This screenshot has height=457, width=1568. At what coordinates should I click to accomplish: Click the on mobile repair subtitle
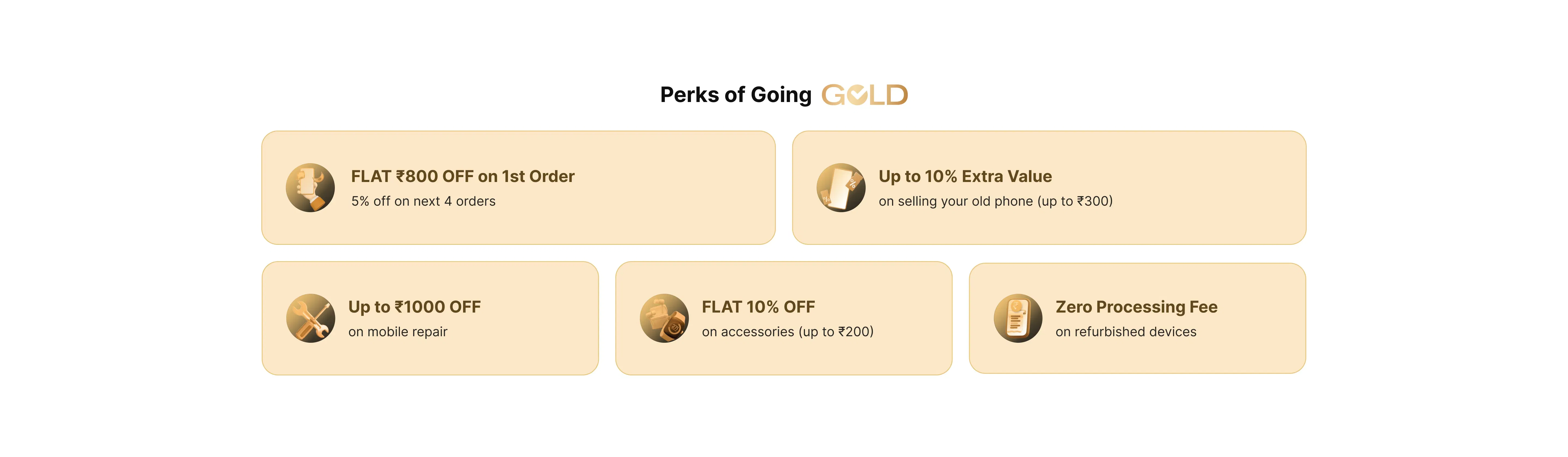point(397,332)
